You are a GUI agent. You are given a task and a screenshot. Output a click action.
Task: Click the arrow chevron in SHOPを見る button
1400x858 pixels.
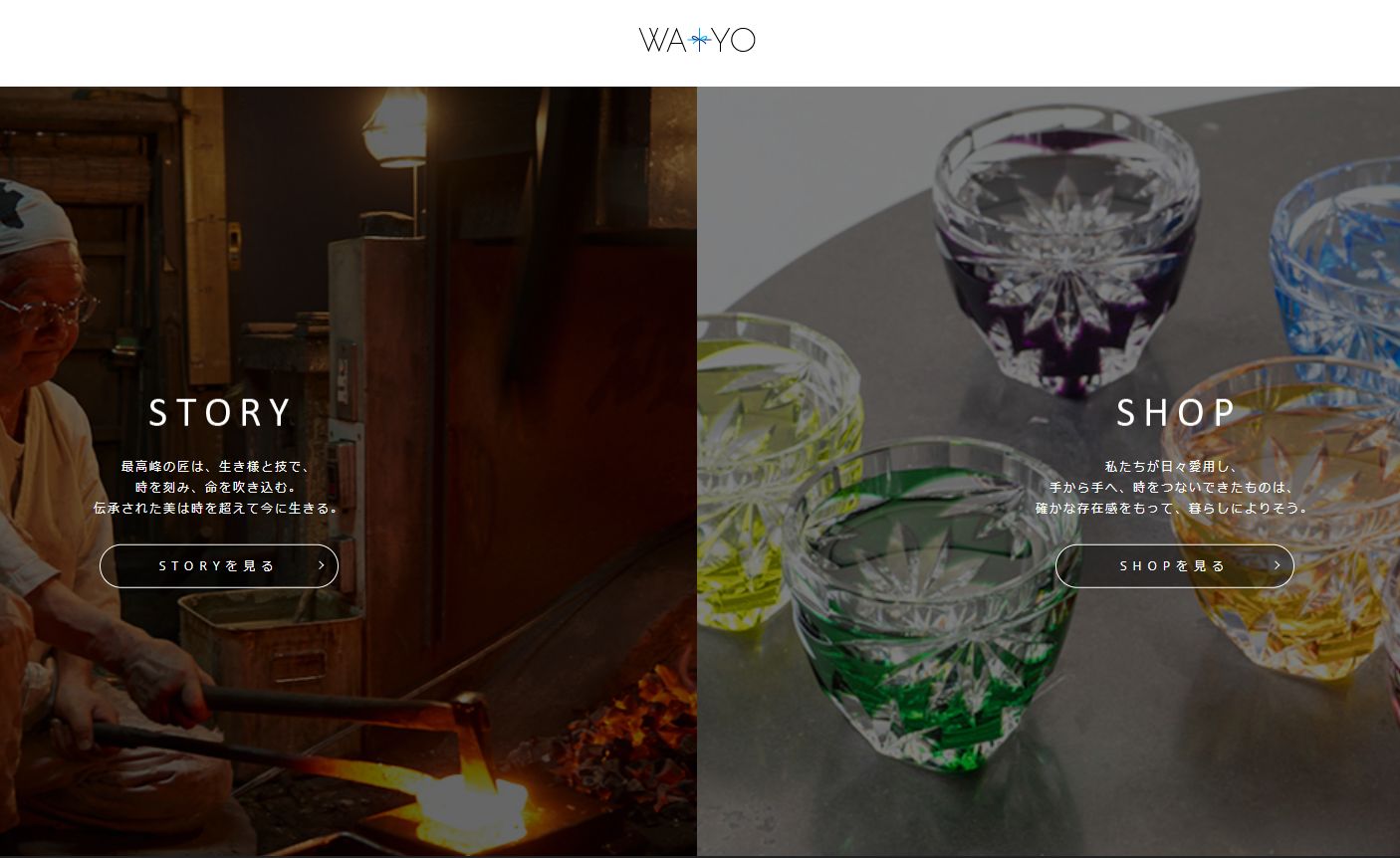pyautogui.click(x=1278, y=565)
